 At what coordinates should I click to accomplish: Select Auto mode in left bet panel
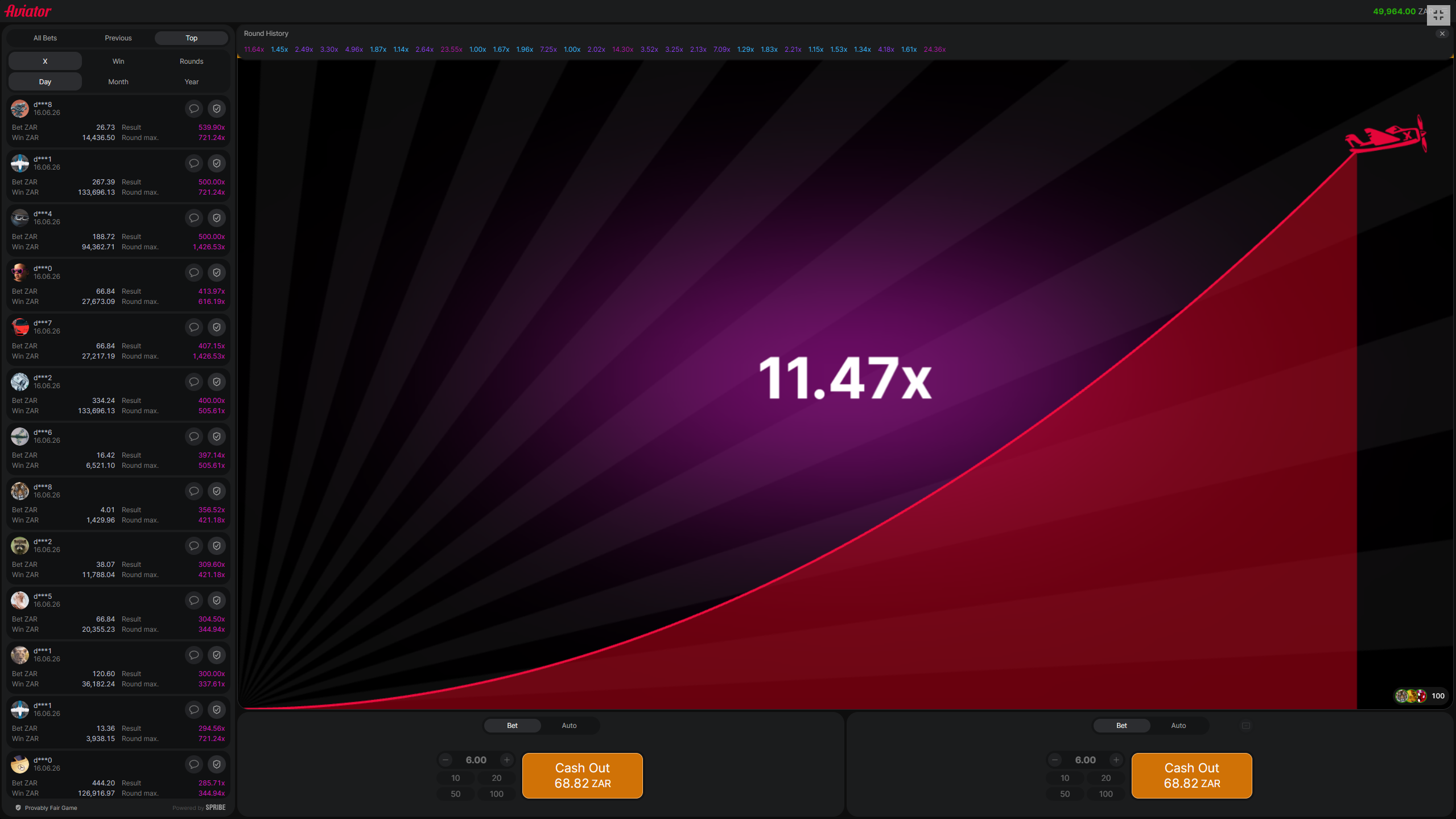570,726
